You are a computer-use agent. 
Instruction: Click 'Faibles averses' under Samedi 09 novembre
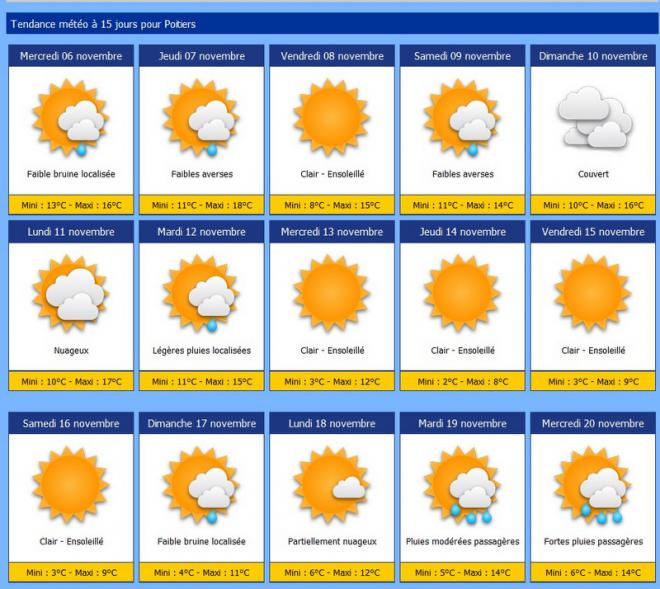click(463, 174)
